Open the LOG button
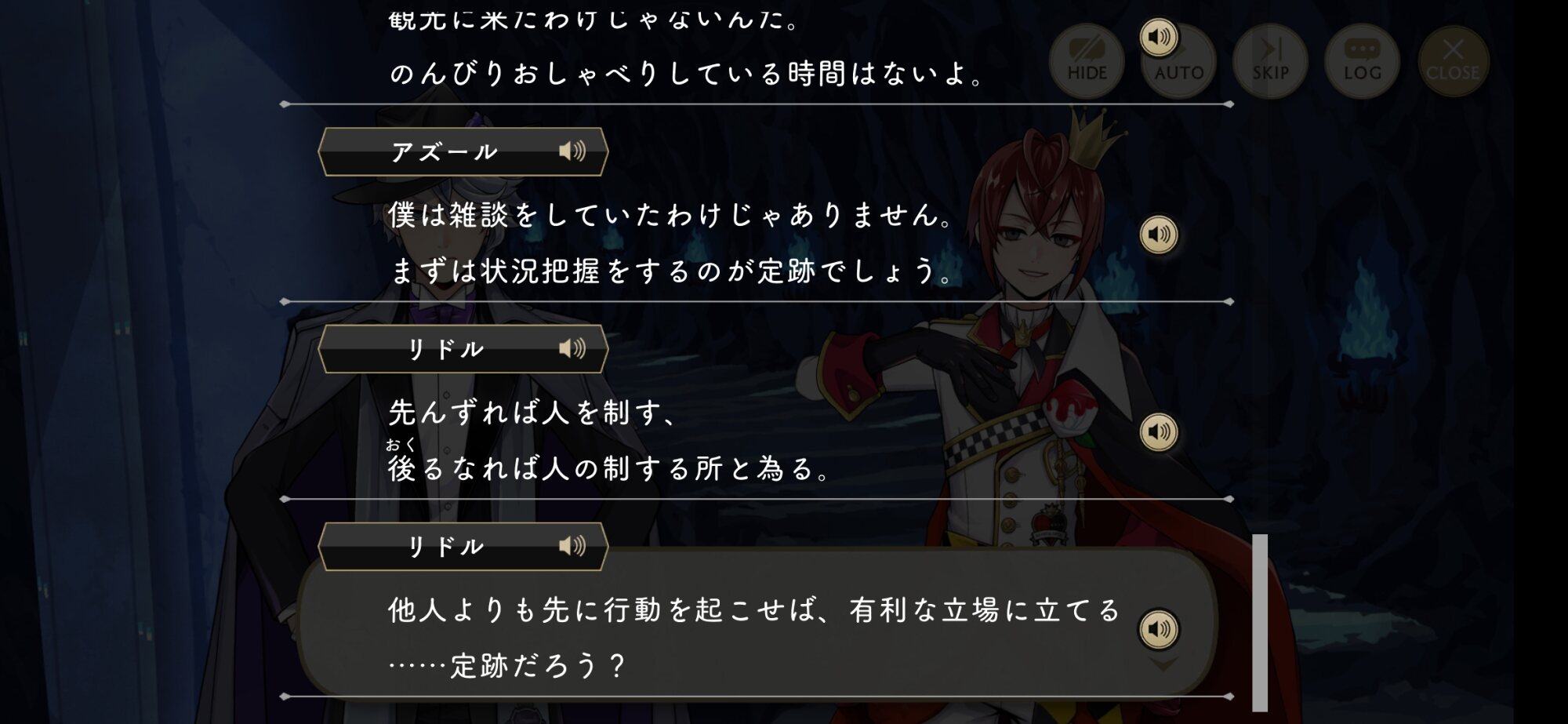 (x=1363, y=61)
